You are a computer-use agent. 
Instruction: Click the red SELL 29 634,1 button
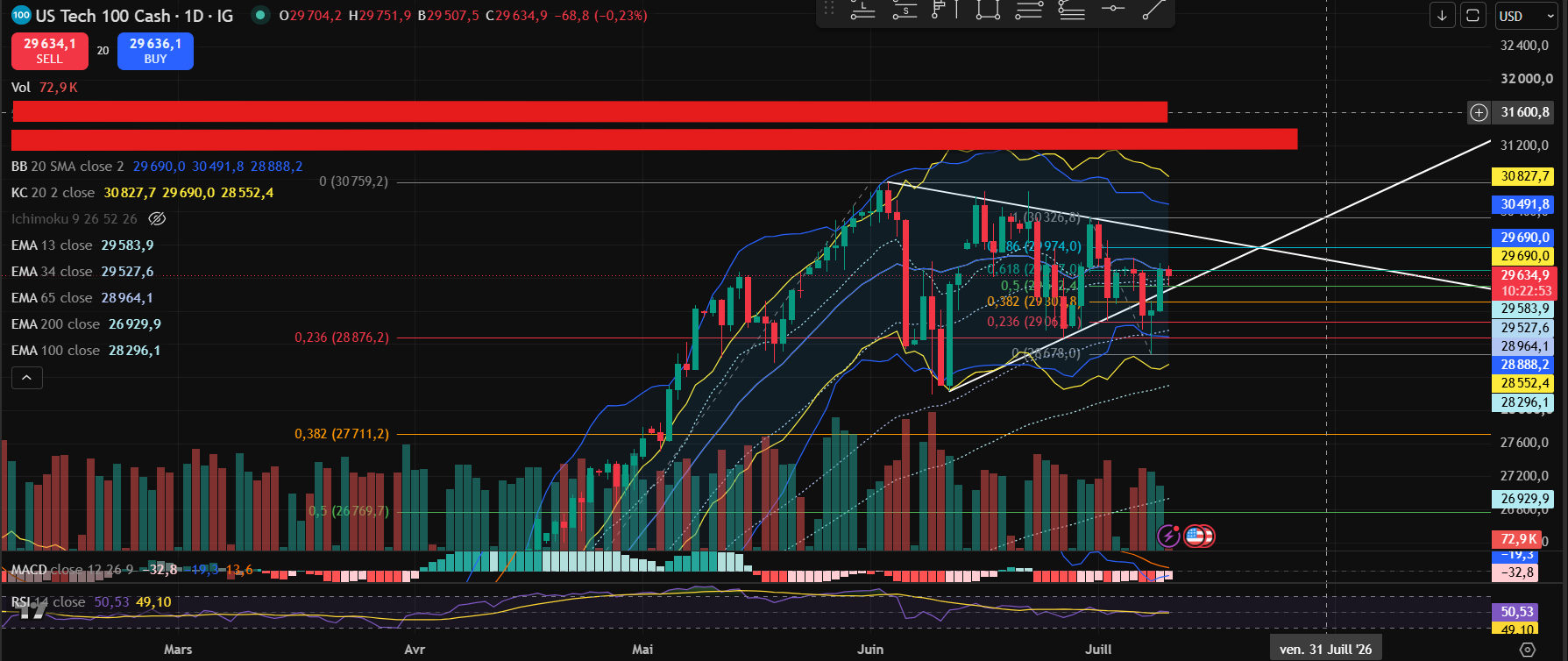coord(50,51)
